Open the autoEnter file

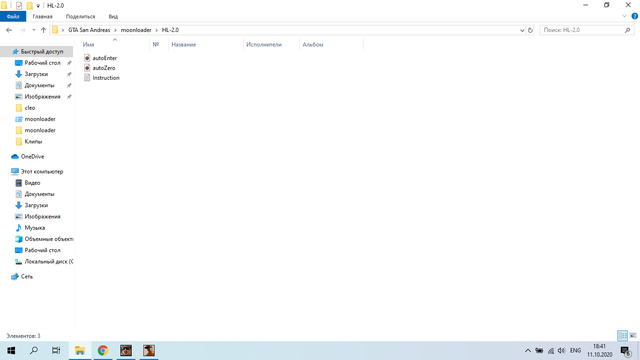point(104,58)
